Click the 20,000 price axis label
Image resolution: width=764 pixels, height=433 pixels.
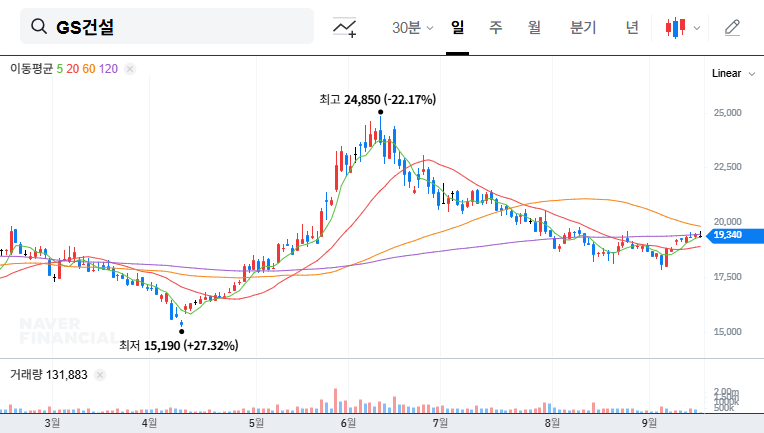(x=727, y=222)
